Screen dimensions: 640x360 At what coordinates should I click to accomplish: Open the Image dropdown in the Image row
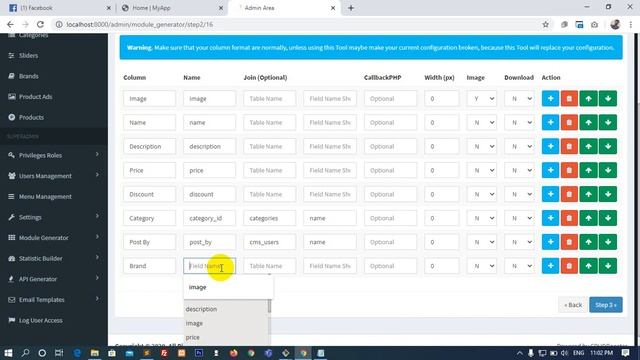click(x=482, y=98)
